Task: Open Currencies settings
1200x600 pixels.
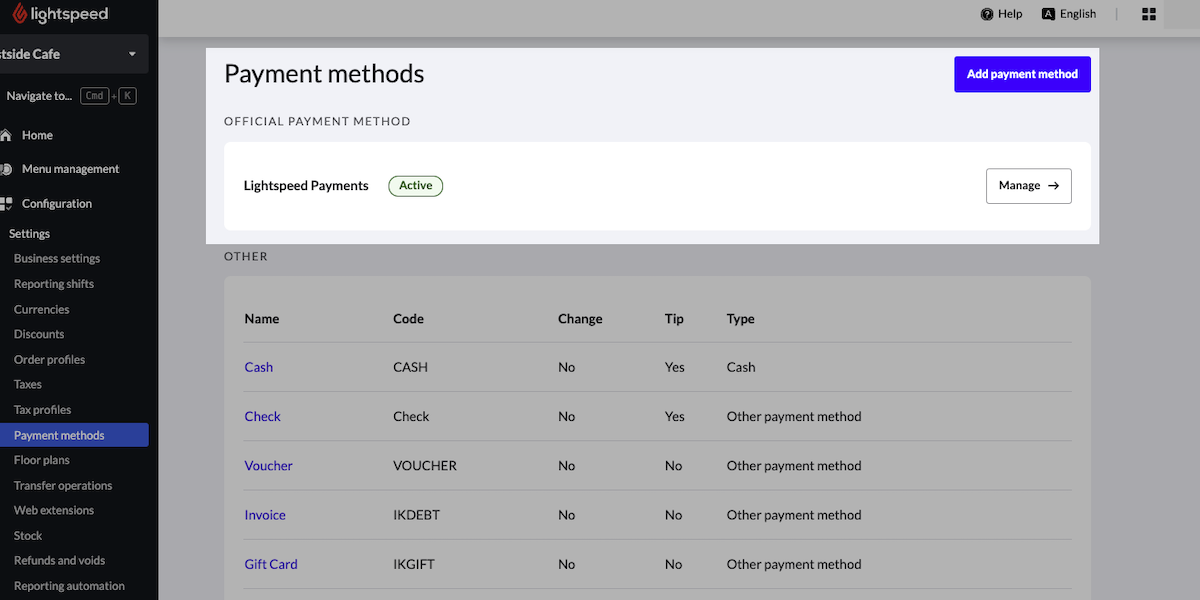Action: click(x=42, y=309)
